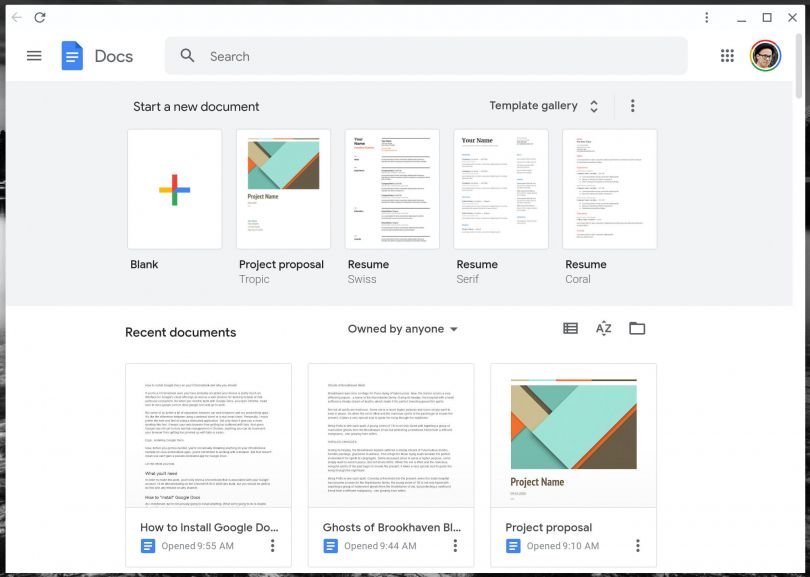The height and width of the screenshot is (577, 810).
Task: Create a Blank document
Action: (175, 186)
